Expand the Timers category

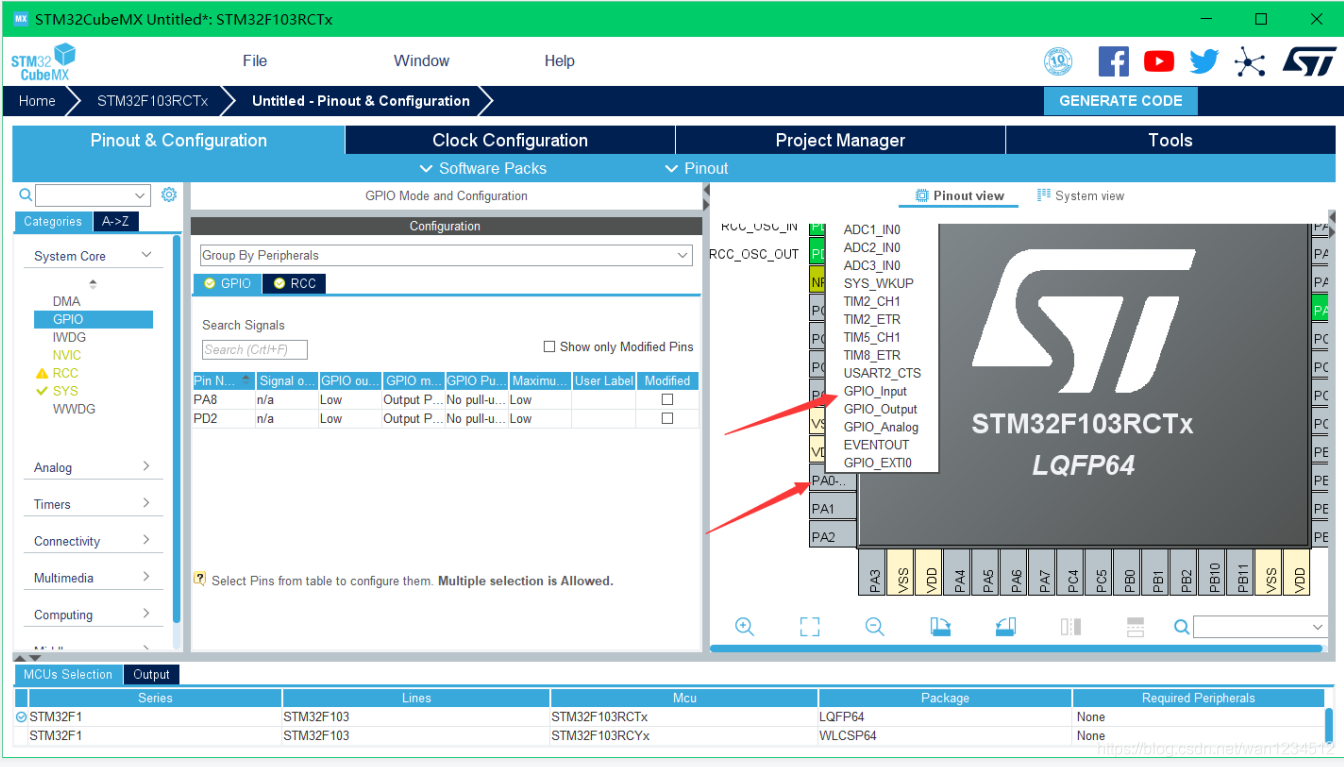tap(91, 504)
